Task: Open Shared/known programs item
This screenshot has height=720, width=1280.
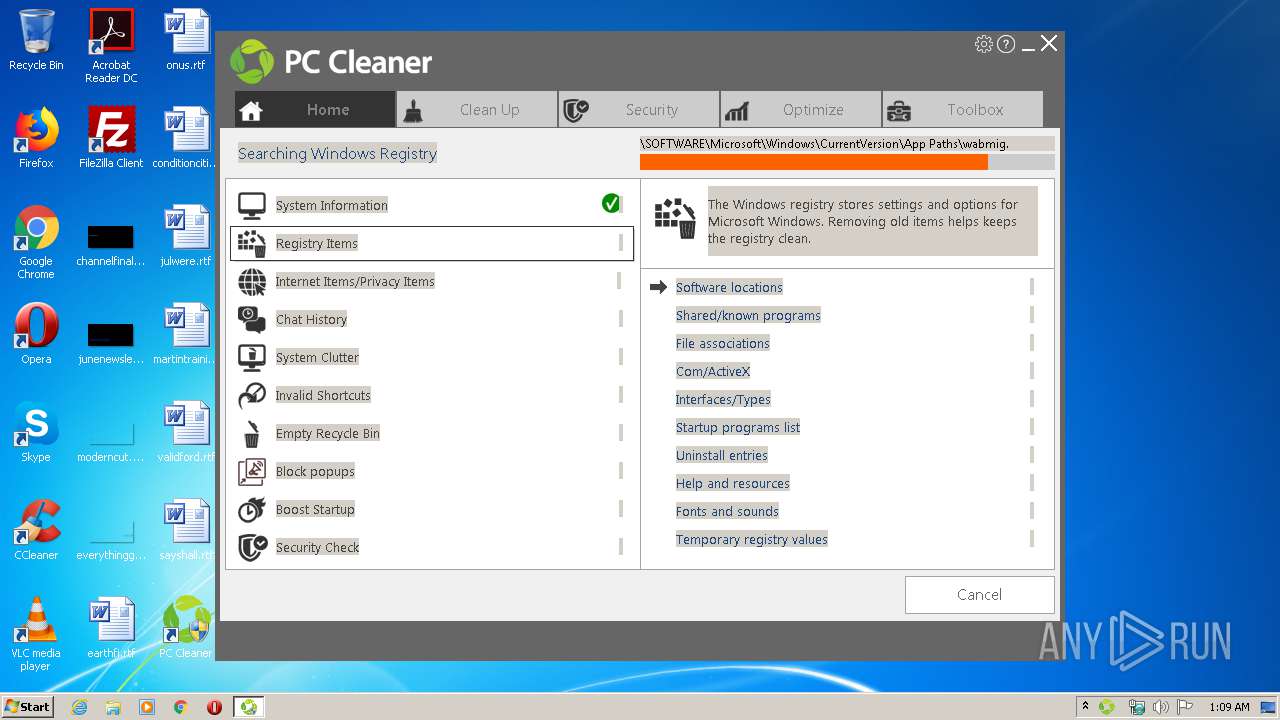Action: click(748, 315)
